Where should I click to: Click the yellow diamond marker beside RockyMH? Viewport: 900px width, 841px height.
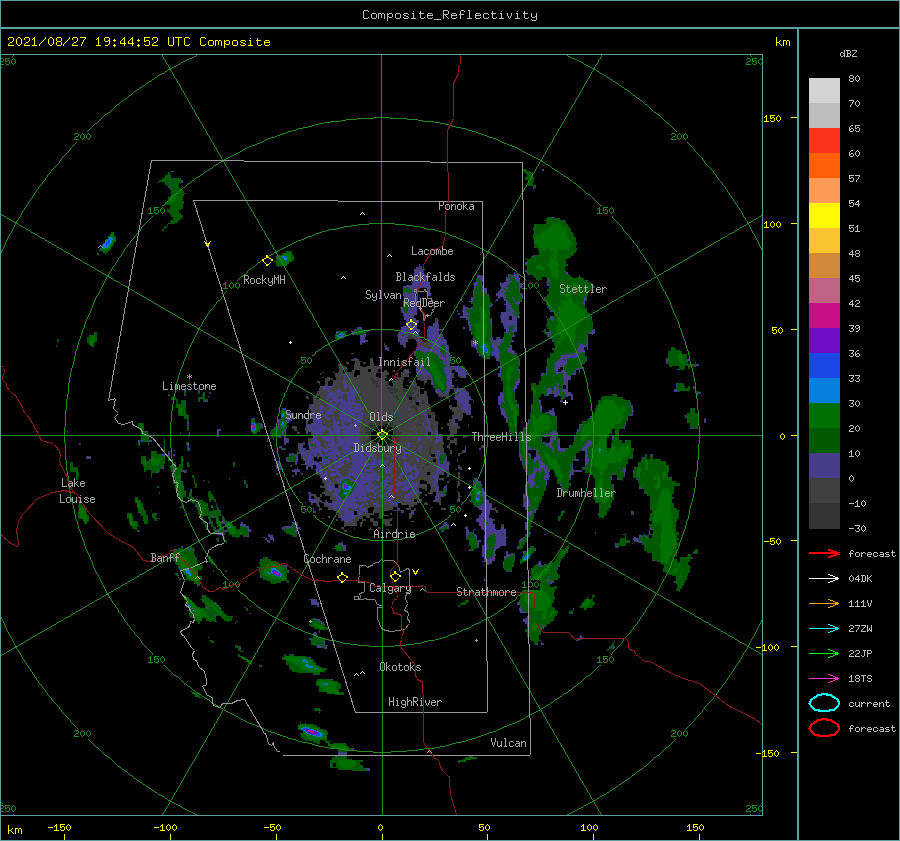coord(267,261)
